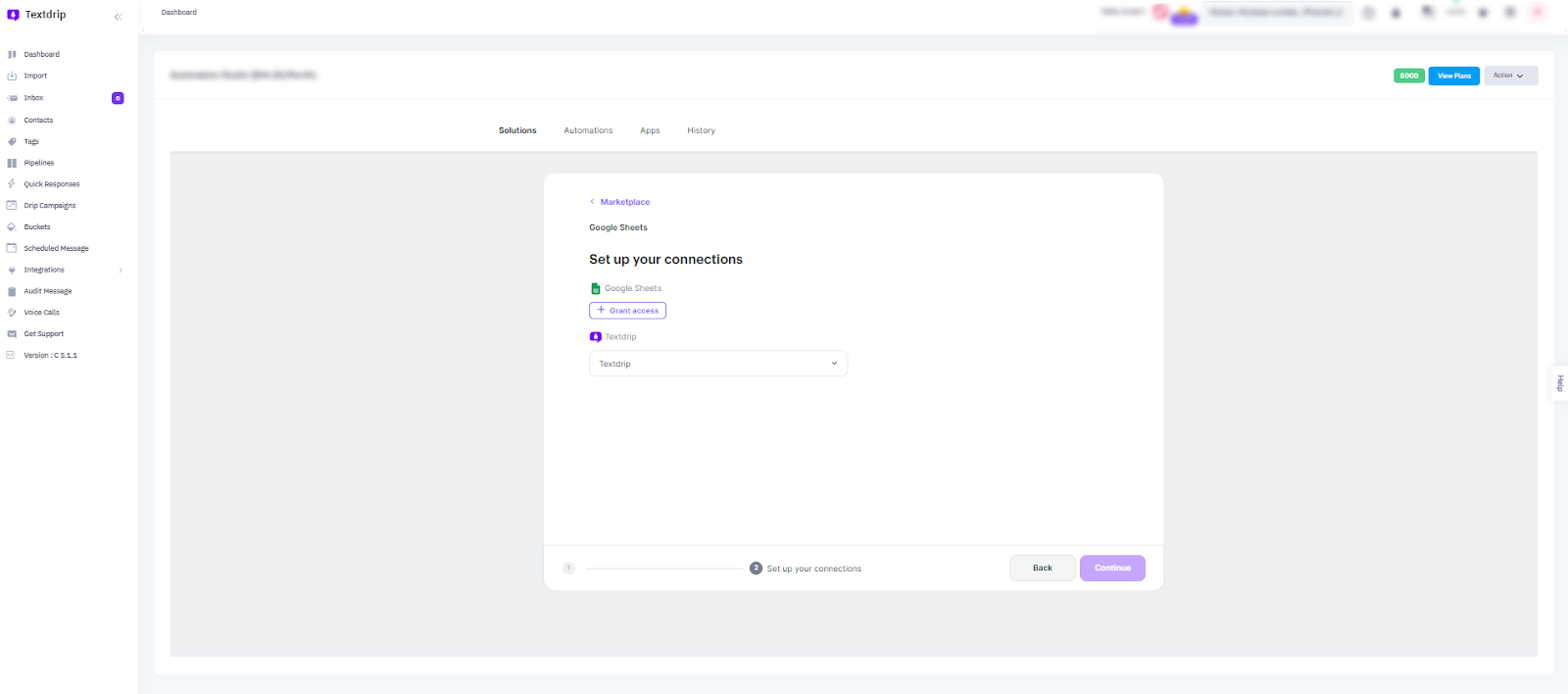Click the back chevron beside Marketplace
Viewport: 1568px width, 694px height.
point(592,202)
